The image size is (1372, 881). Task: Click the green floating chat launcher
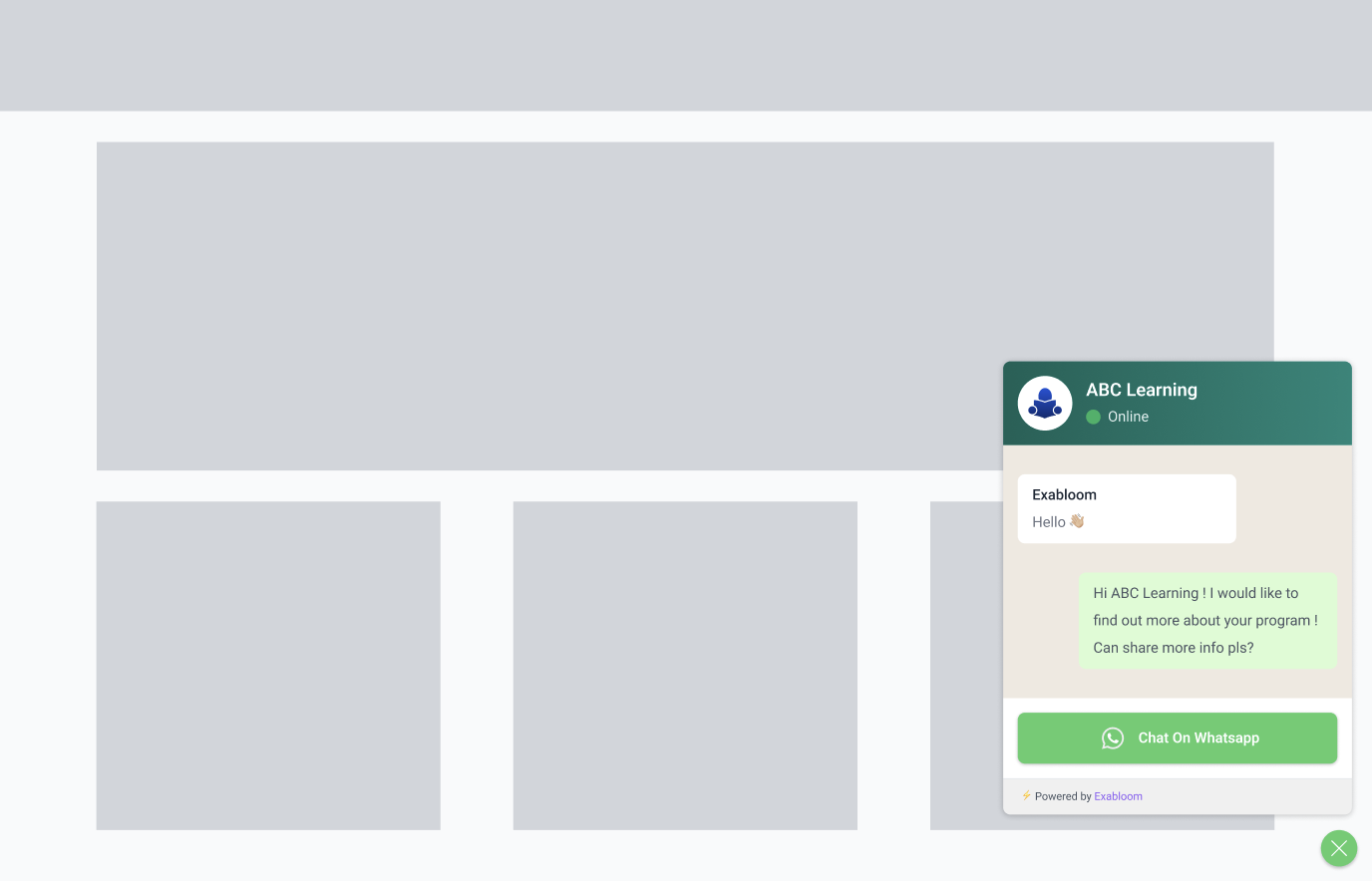[x=1339, y=848]
